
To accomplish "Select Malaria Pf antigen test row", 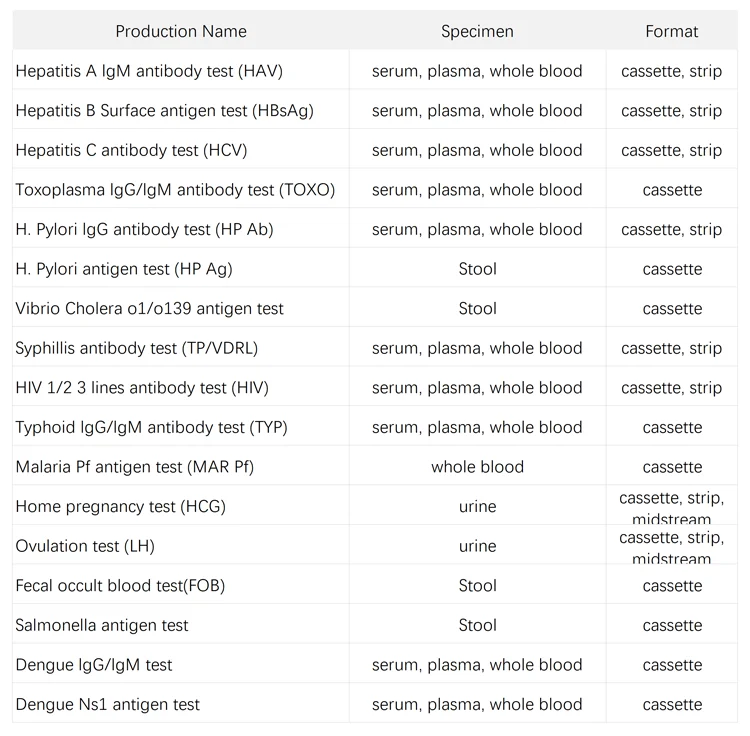I will click(x=134, y=467).
